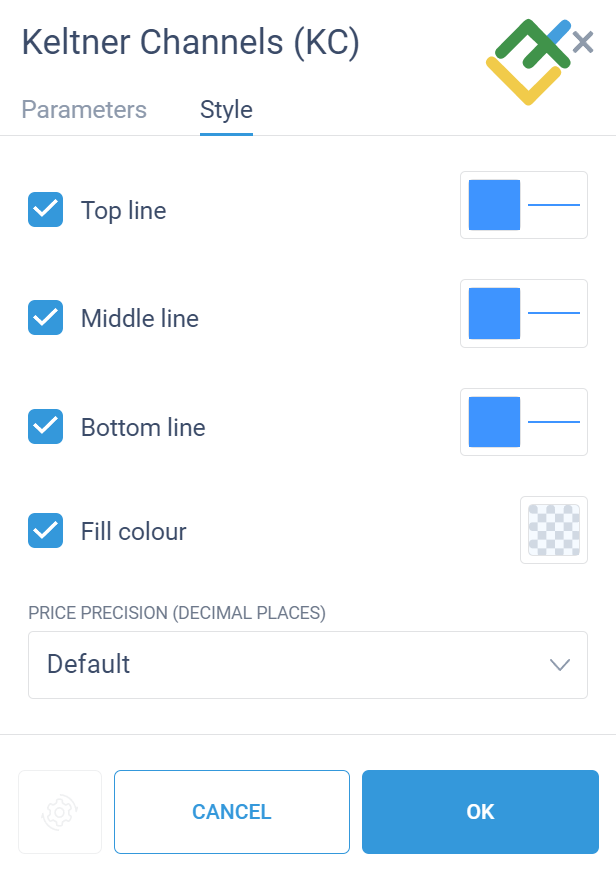Pick the Top line blue colour swatch
This screenshot has width=616, height=882.
coord(494,205)
